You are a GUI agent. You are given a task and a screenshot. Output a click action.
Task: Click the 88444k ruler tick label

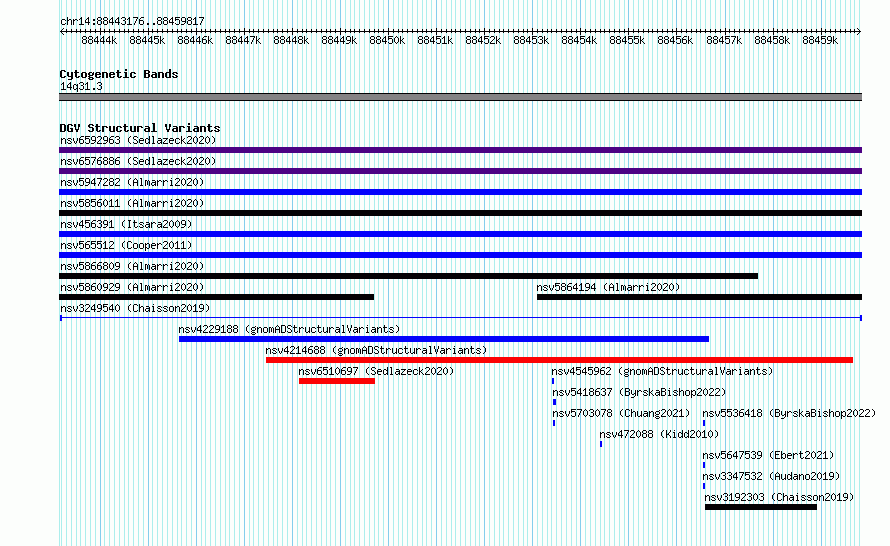(x=99, y=40)
